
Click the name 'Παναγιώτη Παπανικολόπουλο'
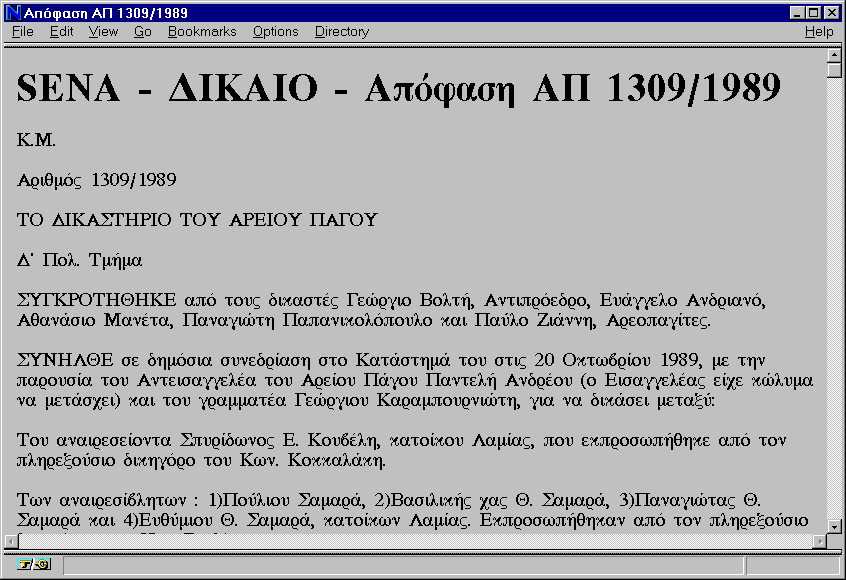coord(307,320)
